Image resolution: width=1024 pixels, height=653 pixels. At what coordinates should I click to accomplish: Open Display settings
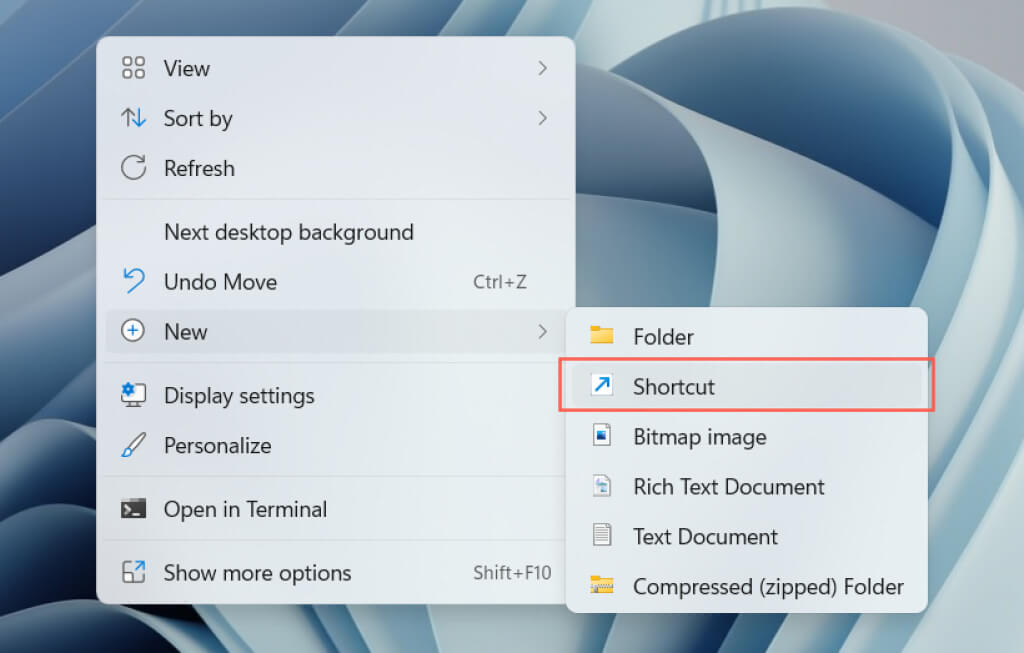[x=335, y=396]
